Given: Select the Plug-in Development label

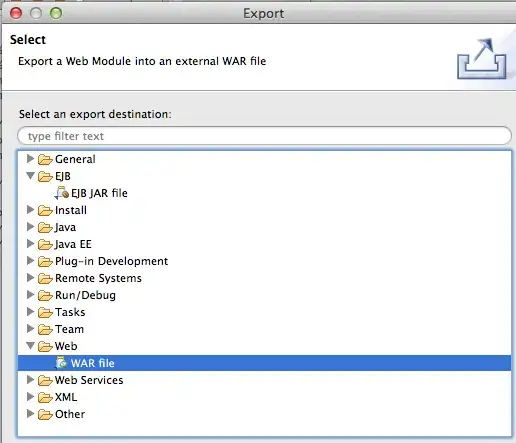Looking at the screenshot, I should (112, 261).
